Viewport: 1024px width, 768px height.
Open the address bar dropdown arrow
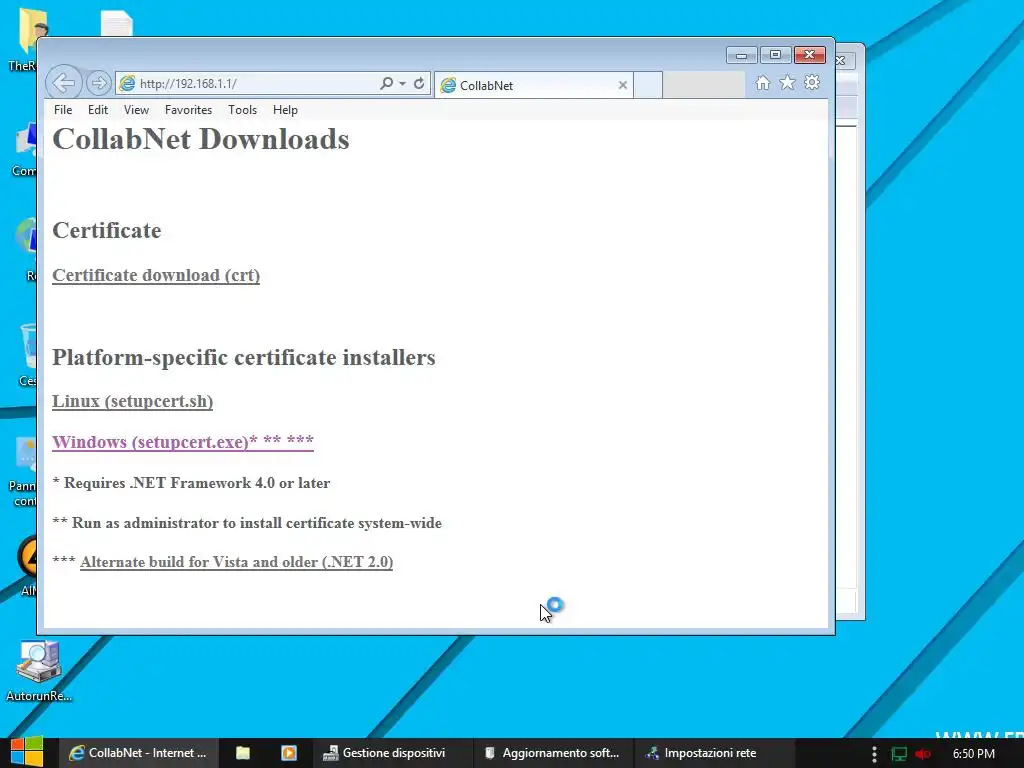tap(402, 84)
